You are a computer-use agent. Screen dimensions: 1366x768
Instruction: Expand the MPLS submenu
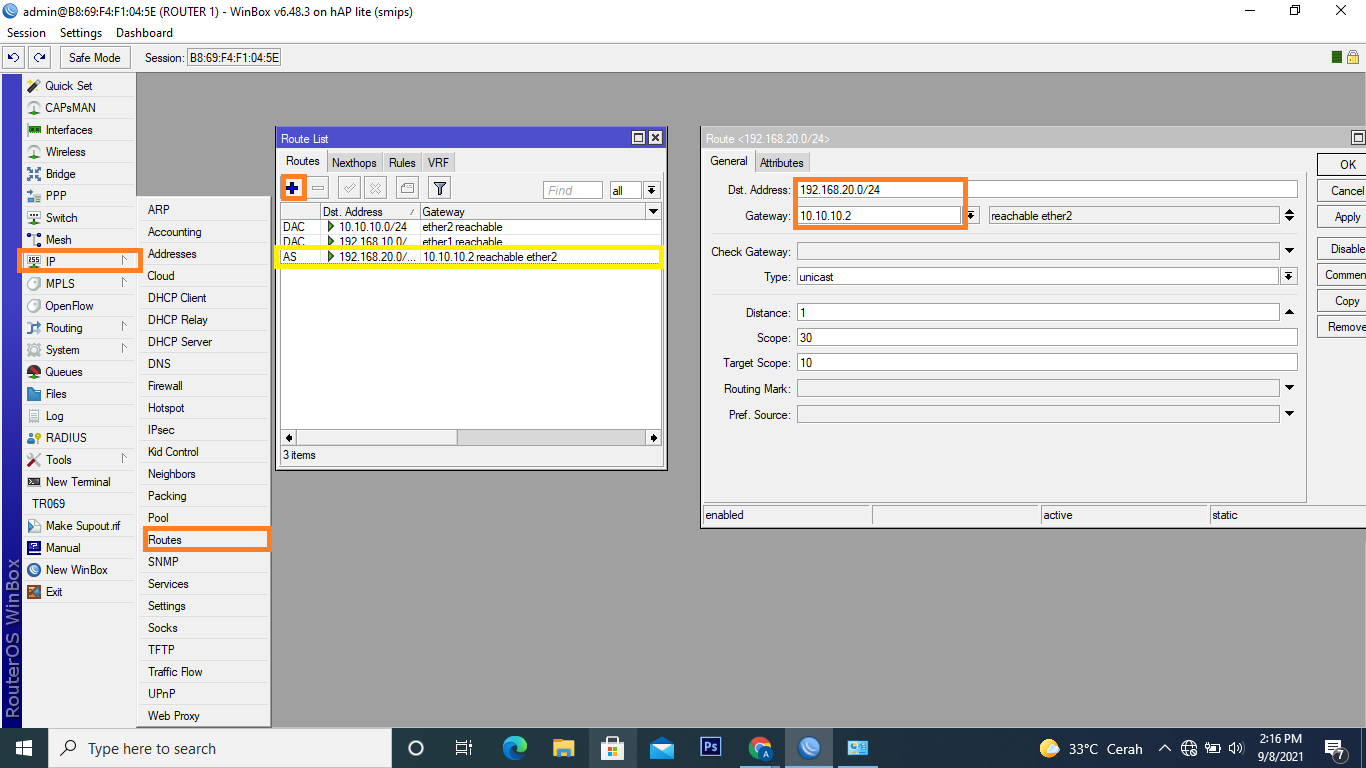point(79,284)
